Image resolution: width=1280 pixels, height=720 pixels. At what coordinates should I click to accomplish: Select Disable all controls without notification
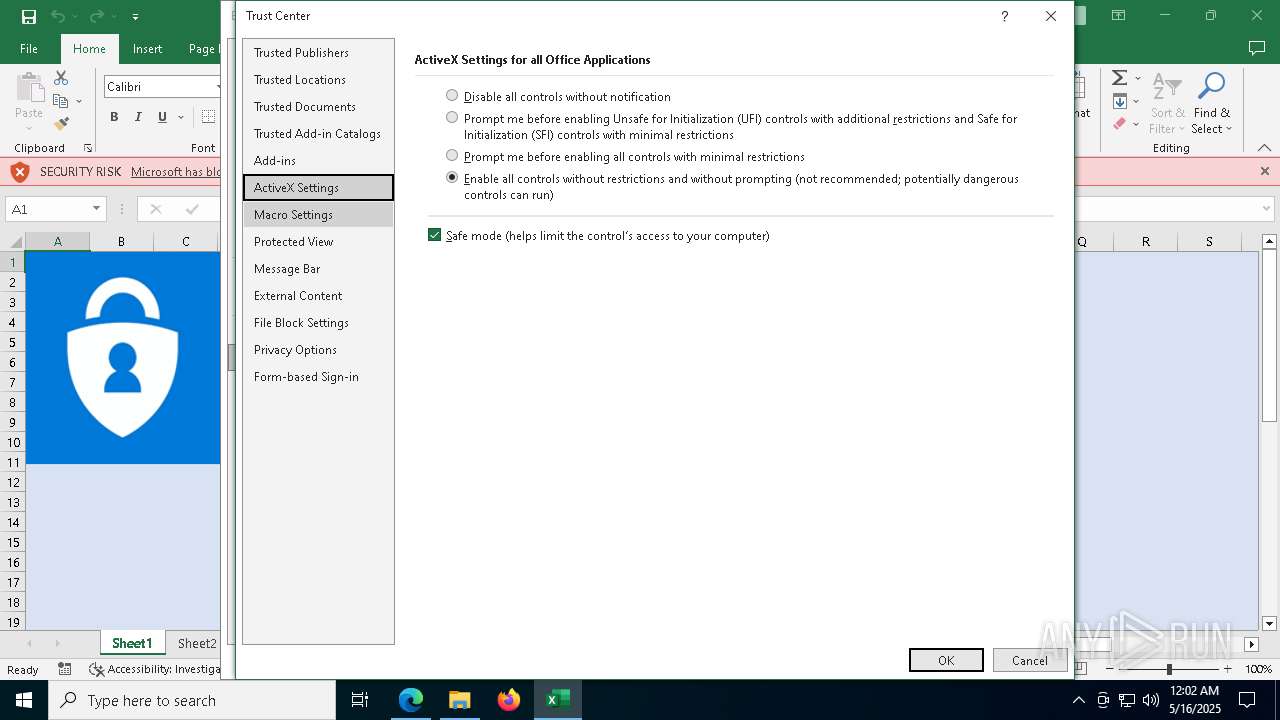pos(452,96)
